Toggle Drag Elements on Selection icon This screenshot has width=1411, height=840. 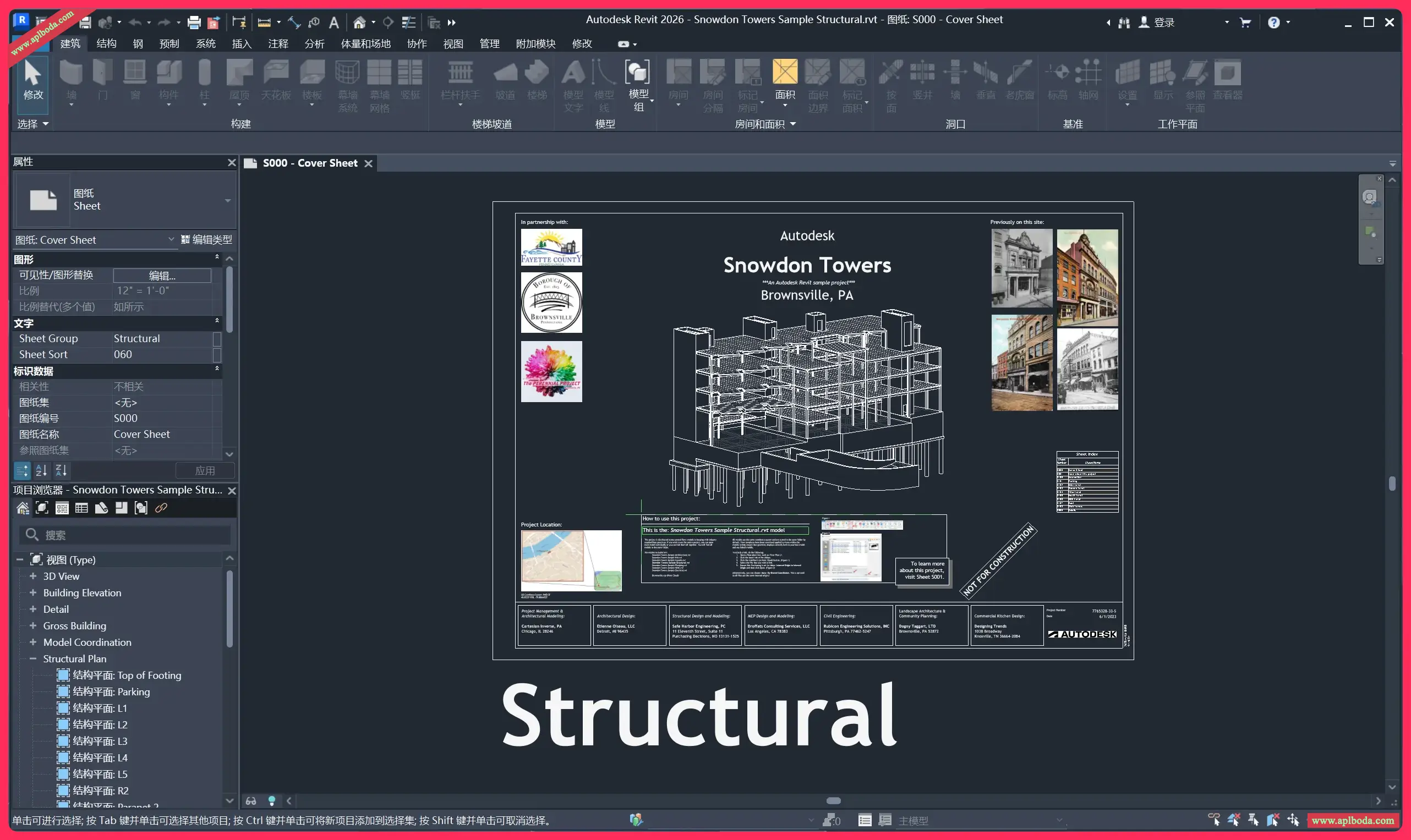coord(1293,820)
